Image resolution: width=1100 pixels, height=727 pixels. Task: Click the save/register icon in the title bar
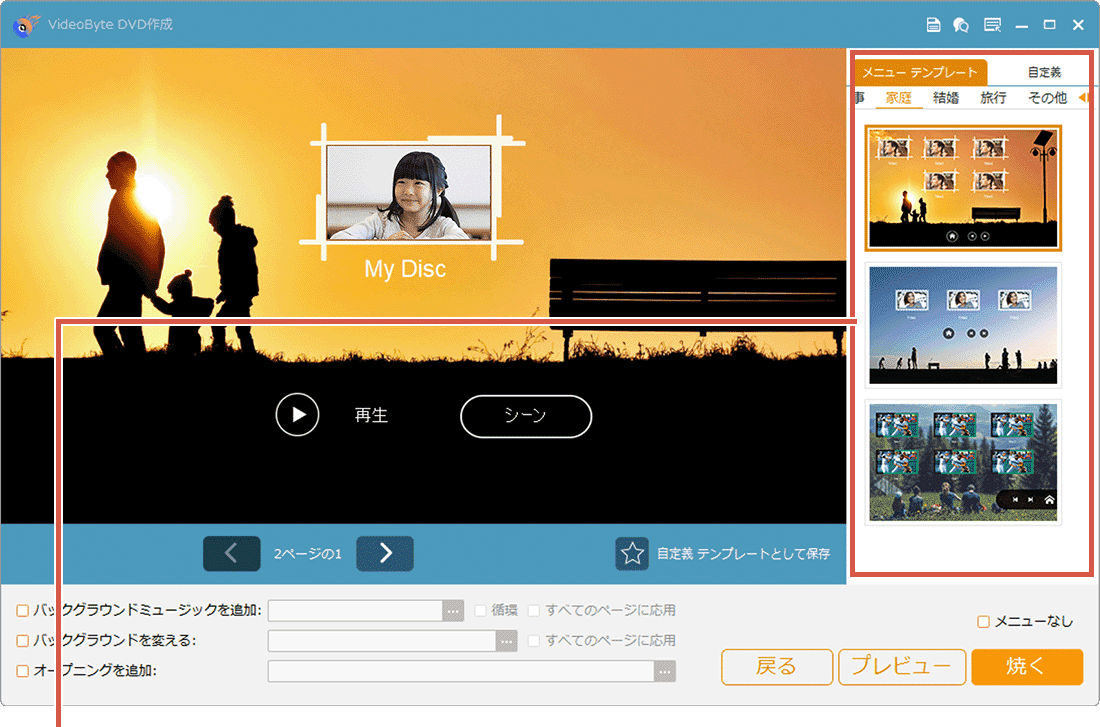click(935, 25)
